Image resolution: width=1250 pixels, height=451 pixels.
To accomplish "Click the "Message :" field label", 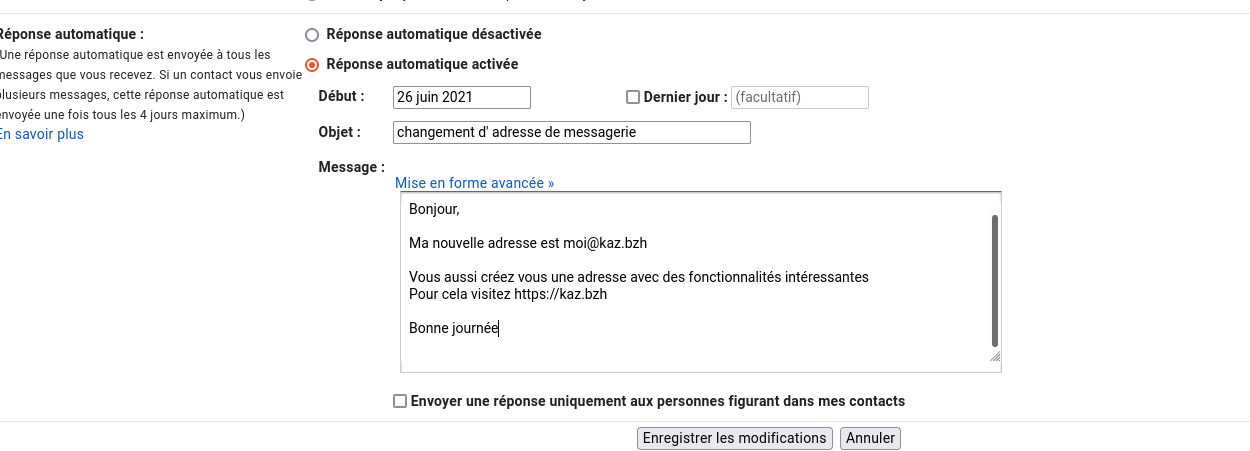I will click(x=351, y=167).
